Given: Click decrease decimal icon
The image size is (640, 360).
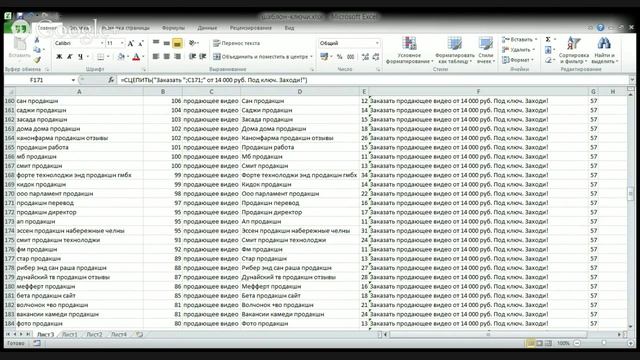Looking at the screenshot, I should 376,57.
